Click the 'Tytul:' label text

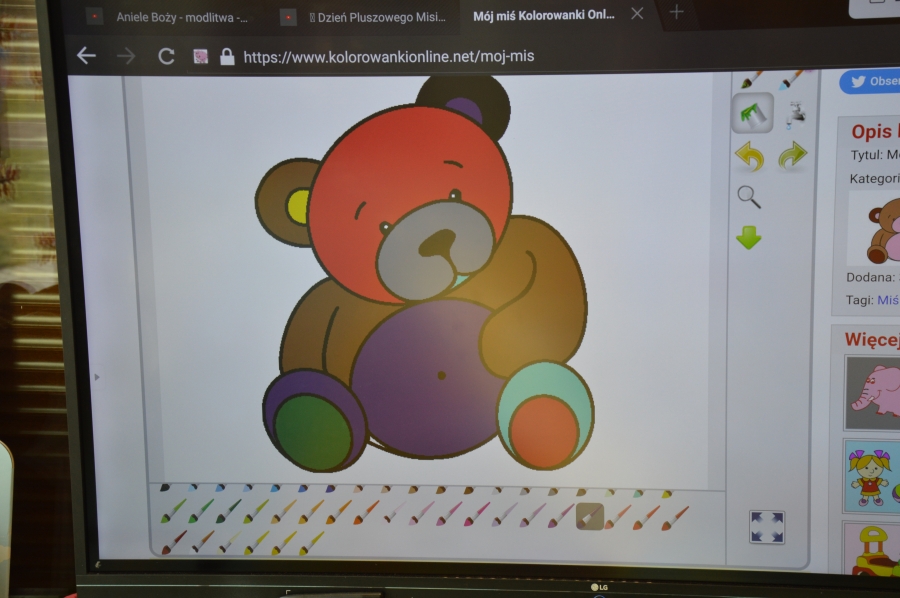[867, 155]
